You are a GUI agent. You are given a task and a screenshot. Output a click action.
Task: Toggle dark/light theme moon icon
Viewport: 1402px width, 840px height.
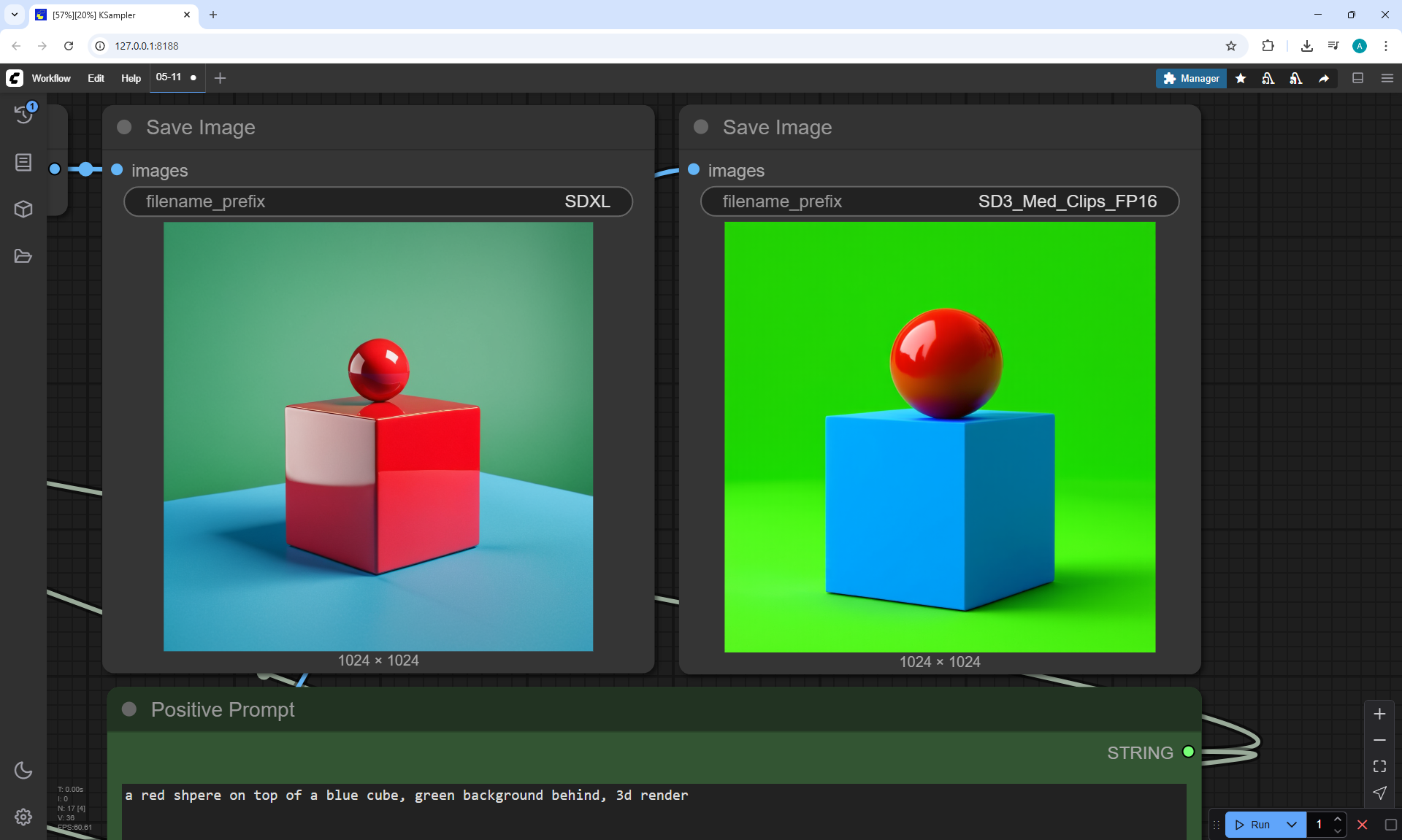(x=23, y=770)
